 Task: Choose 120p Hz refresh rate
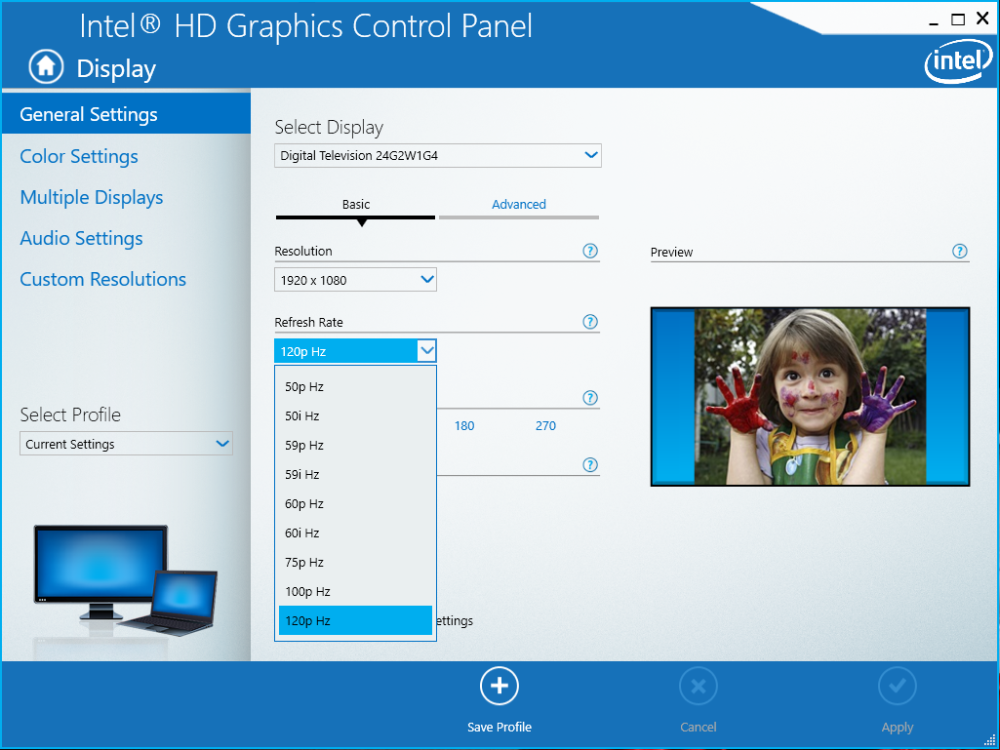coord(355,621)
